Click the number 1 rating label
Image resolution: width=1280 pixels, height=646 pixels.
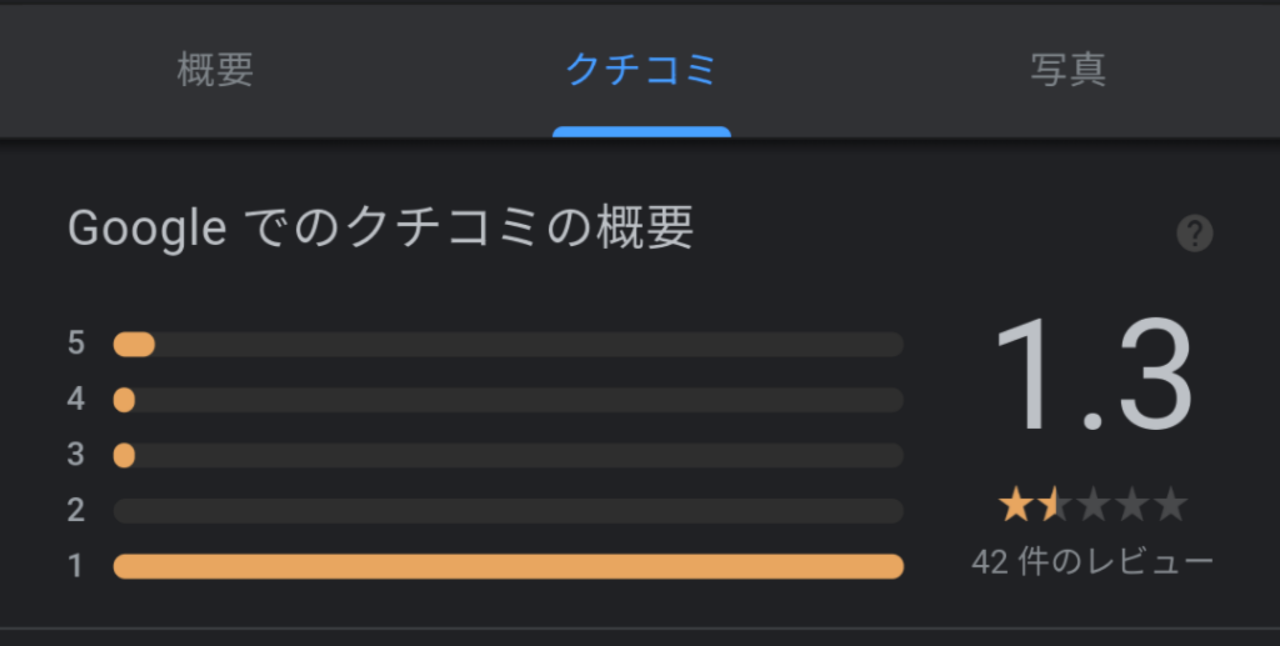[x=76, y=567]
